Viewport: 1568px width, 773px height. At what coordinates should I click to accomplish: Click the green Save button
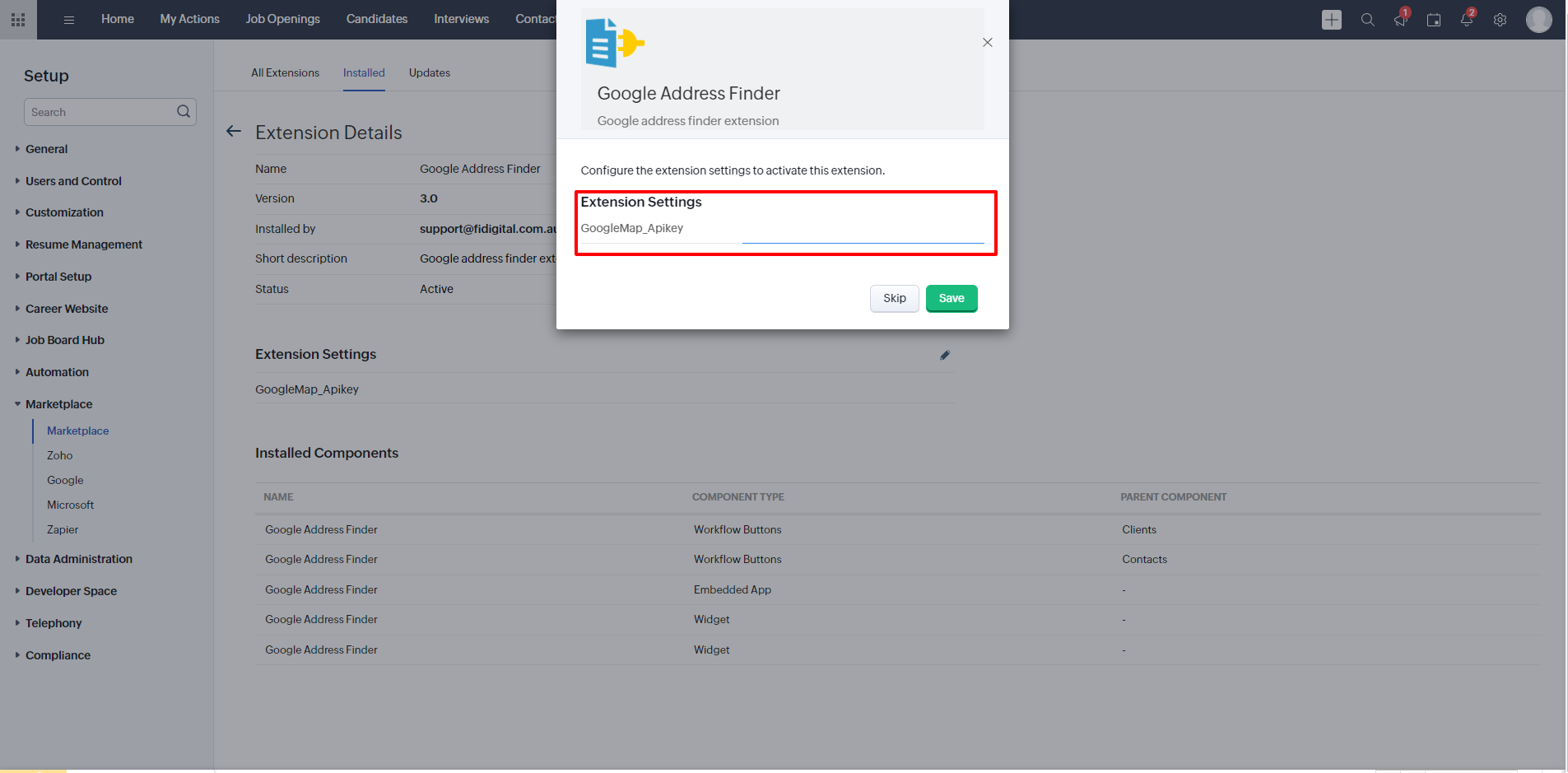tap(952, 299)
